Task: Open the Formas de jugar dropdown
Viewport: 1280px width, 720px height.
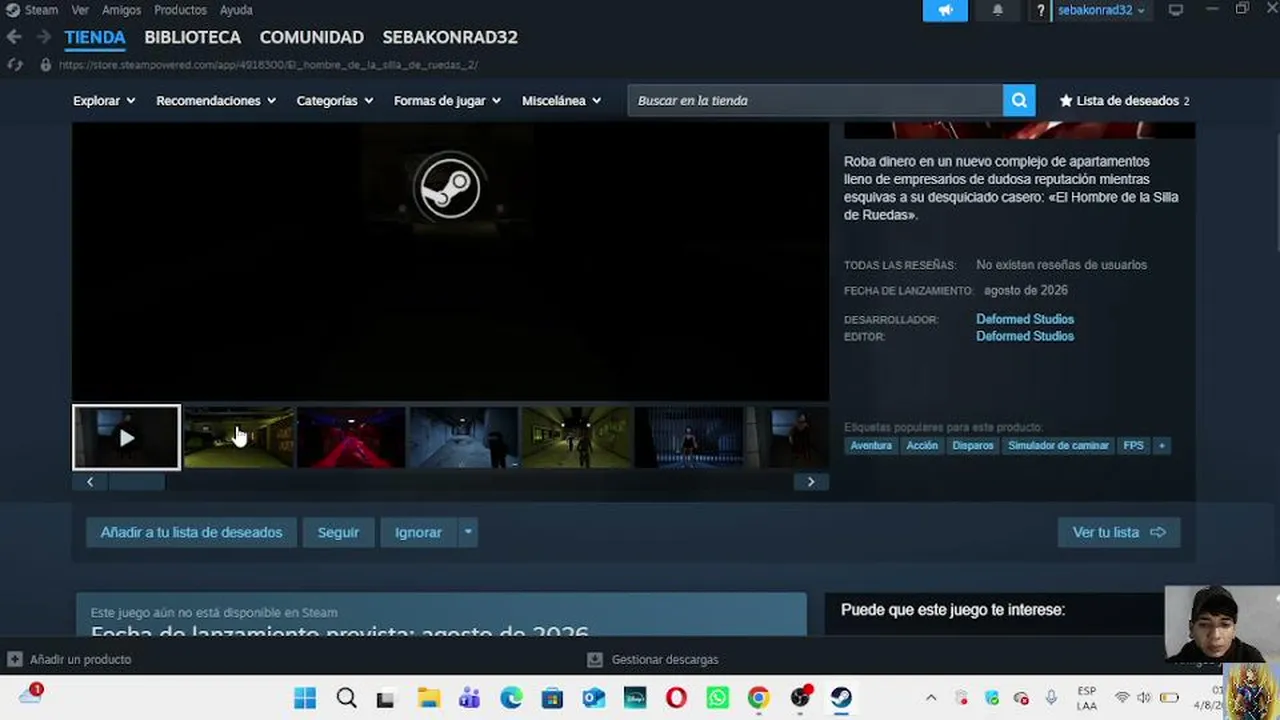Action: tap(448, 100)
